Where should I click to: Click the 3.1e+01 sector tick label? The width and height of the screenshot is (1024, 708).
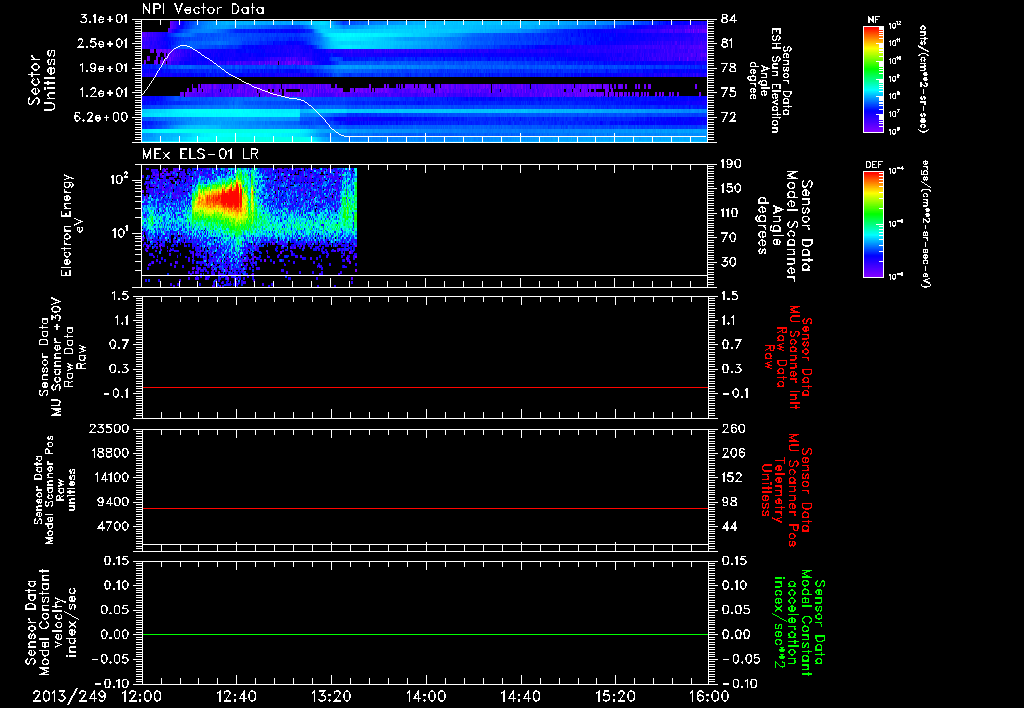click(x=104, y=19)
